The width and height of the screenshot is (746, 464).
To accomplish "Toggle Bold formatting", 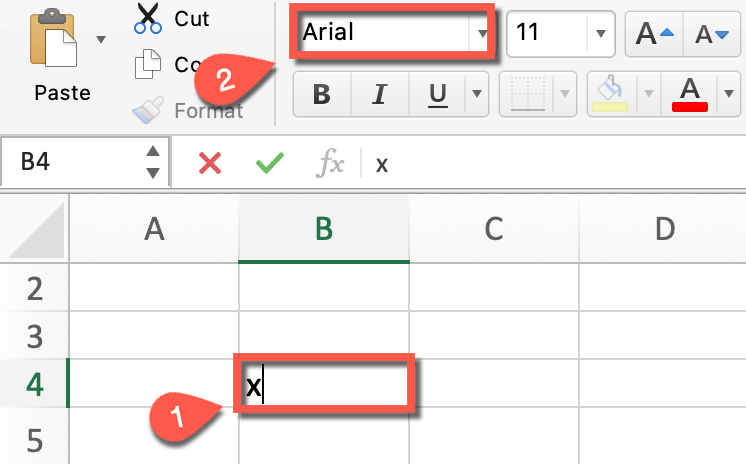I will pos(322,94).
